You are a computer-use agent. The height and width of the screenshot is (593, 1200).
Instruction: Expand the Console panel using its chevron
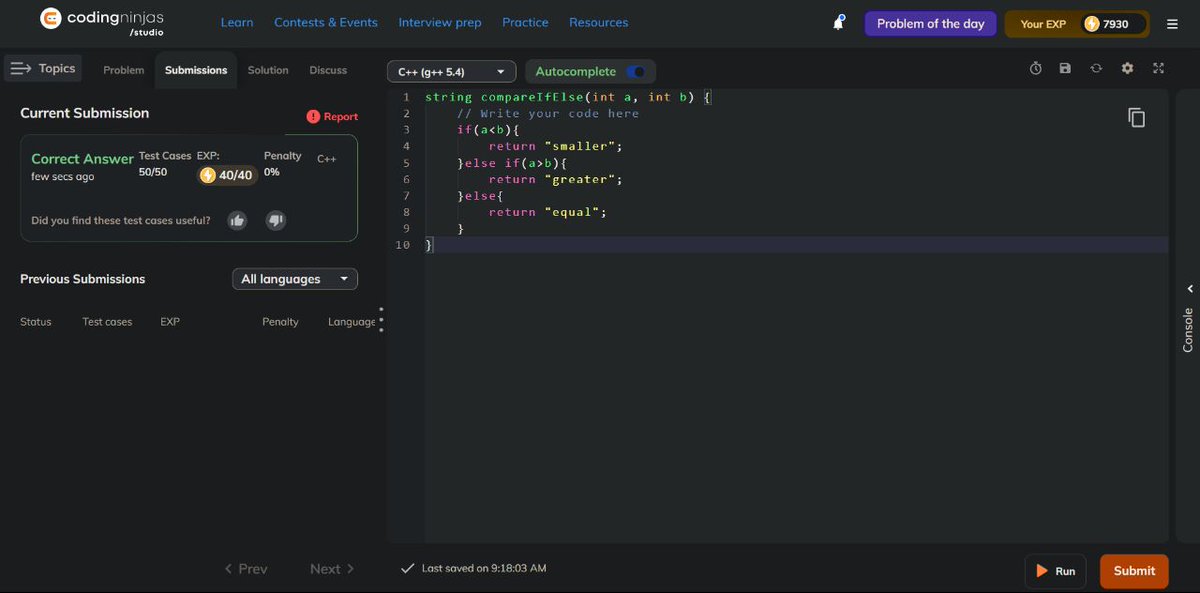[1190, 288]
